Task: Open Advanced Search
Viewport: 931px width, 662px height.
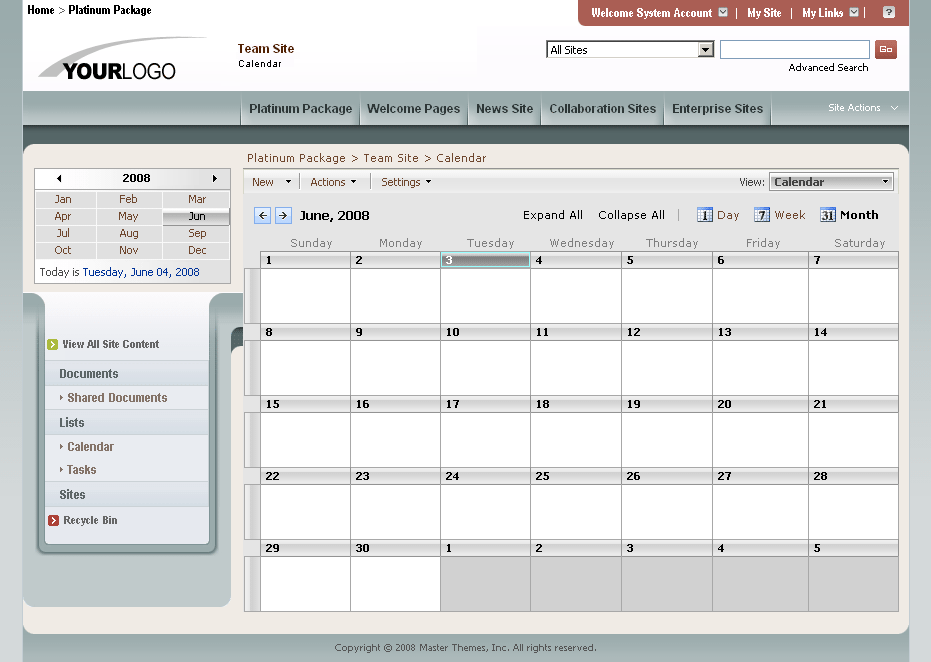Action: click(x=828, y=67)
